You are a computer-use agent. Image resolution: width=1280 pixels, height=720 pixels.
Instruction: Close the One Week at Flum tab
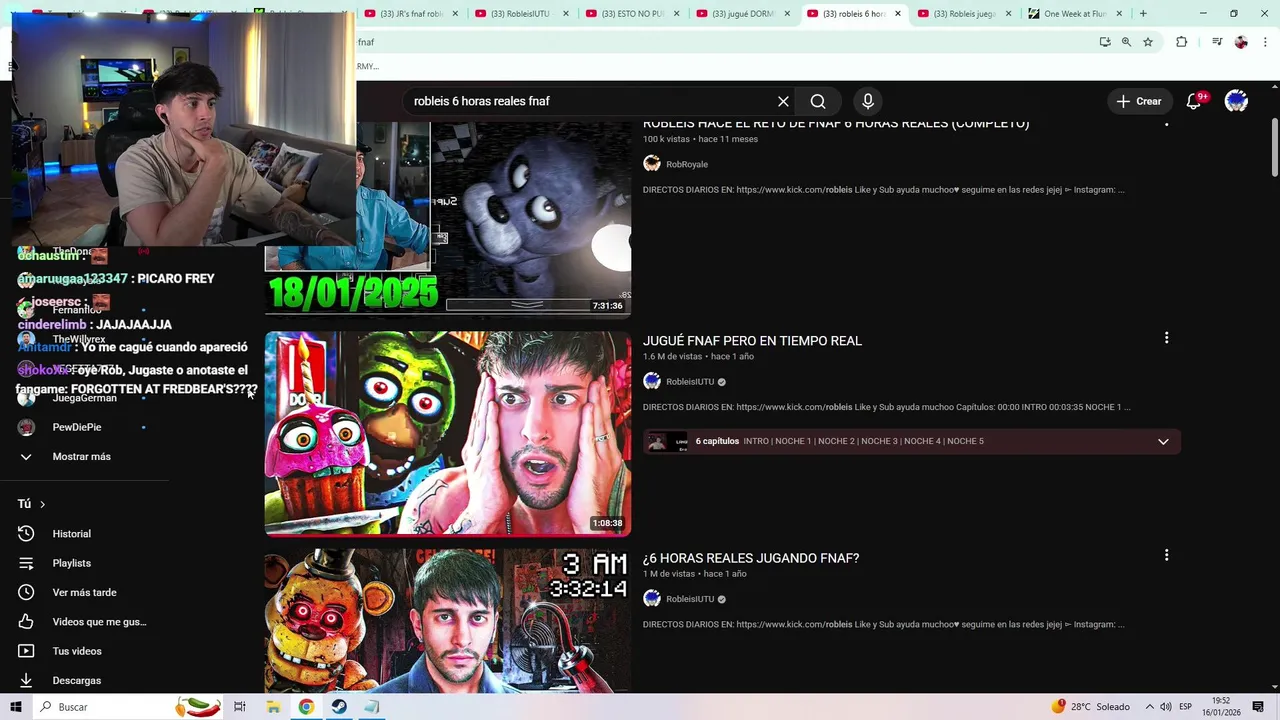click(x=1119, y=14)
